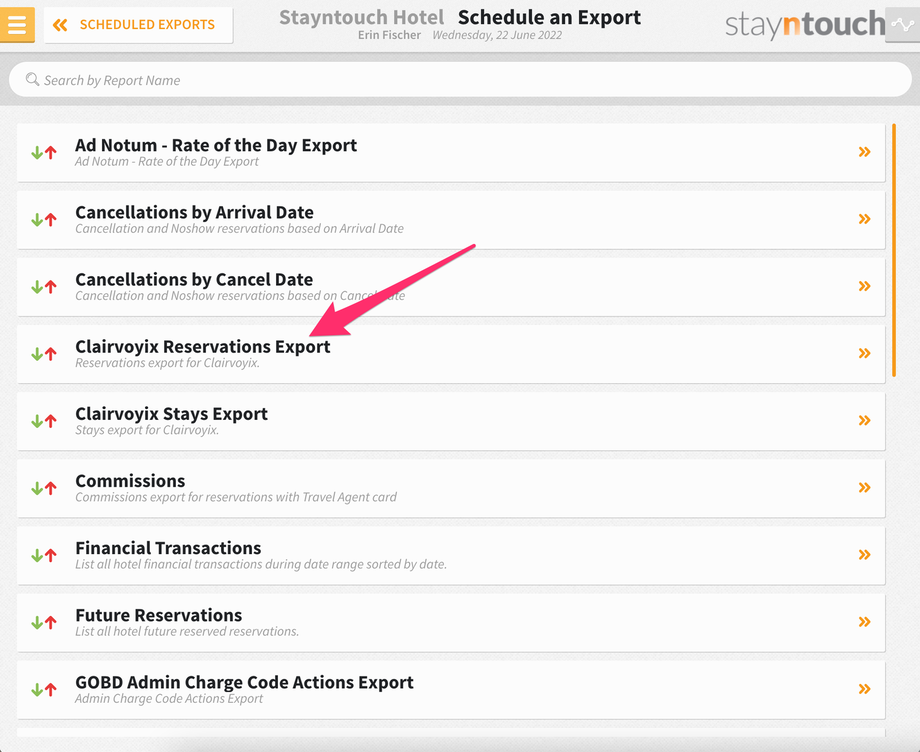
Task: Select Cancellations by Arrival Date title
Action: [x=194, y=212]
